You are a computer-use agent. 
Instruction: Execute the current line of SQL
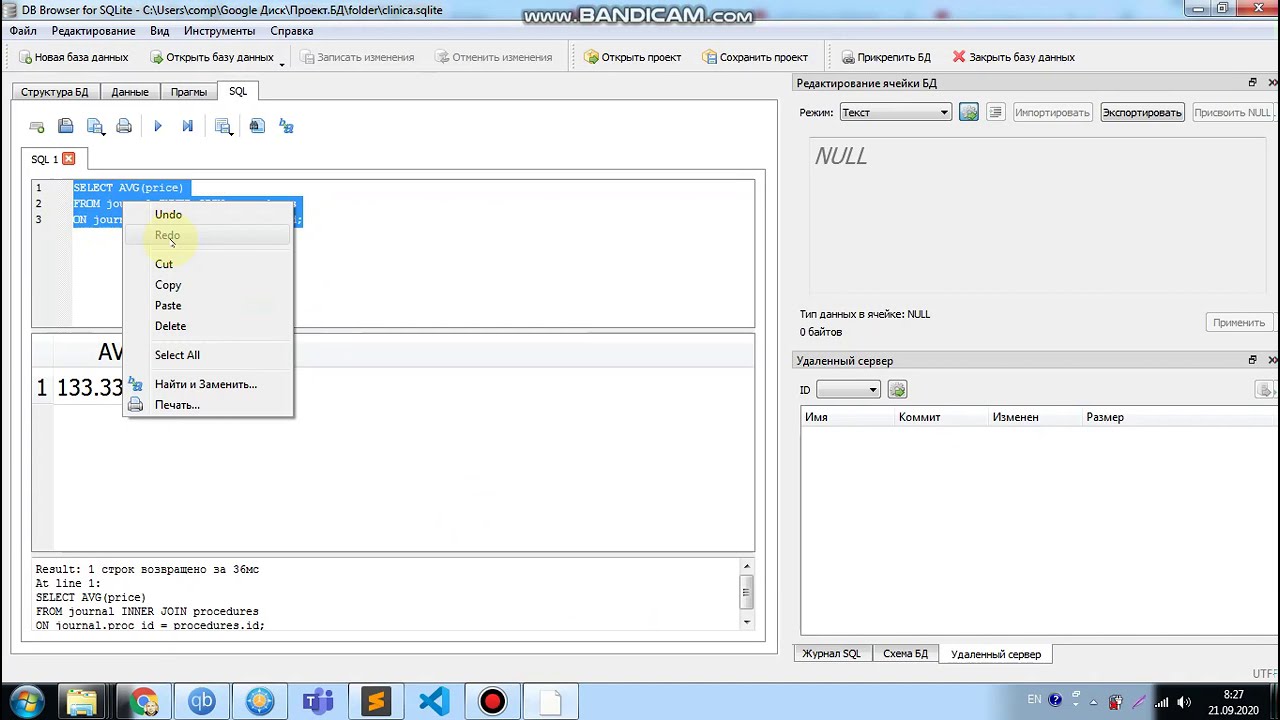click(187, 126)
